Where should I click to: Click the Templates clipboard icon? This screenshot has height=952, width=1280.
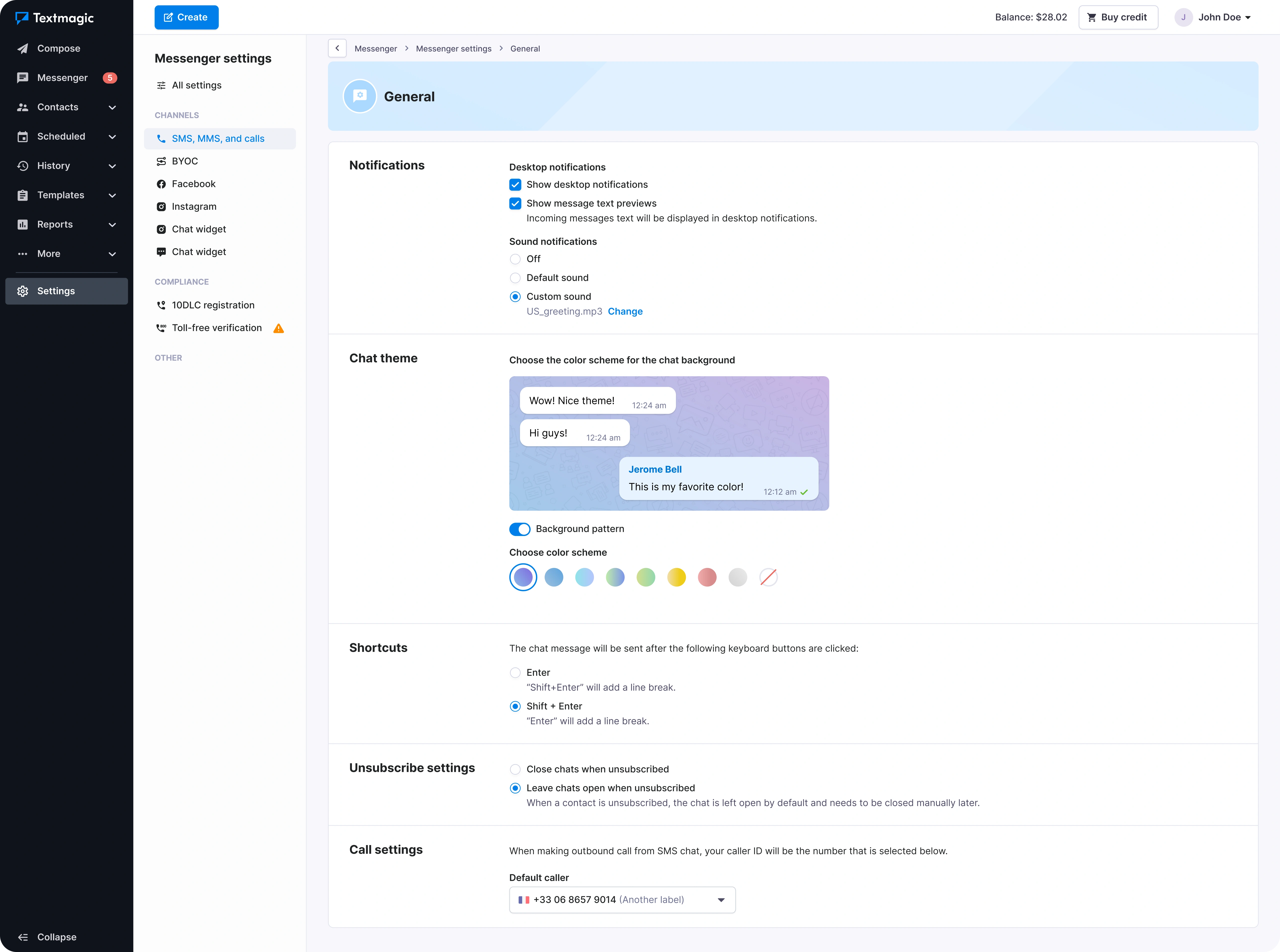click(22, 195)
